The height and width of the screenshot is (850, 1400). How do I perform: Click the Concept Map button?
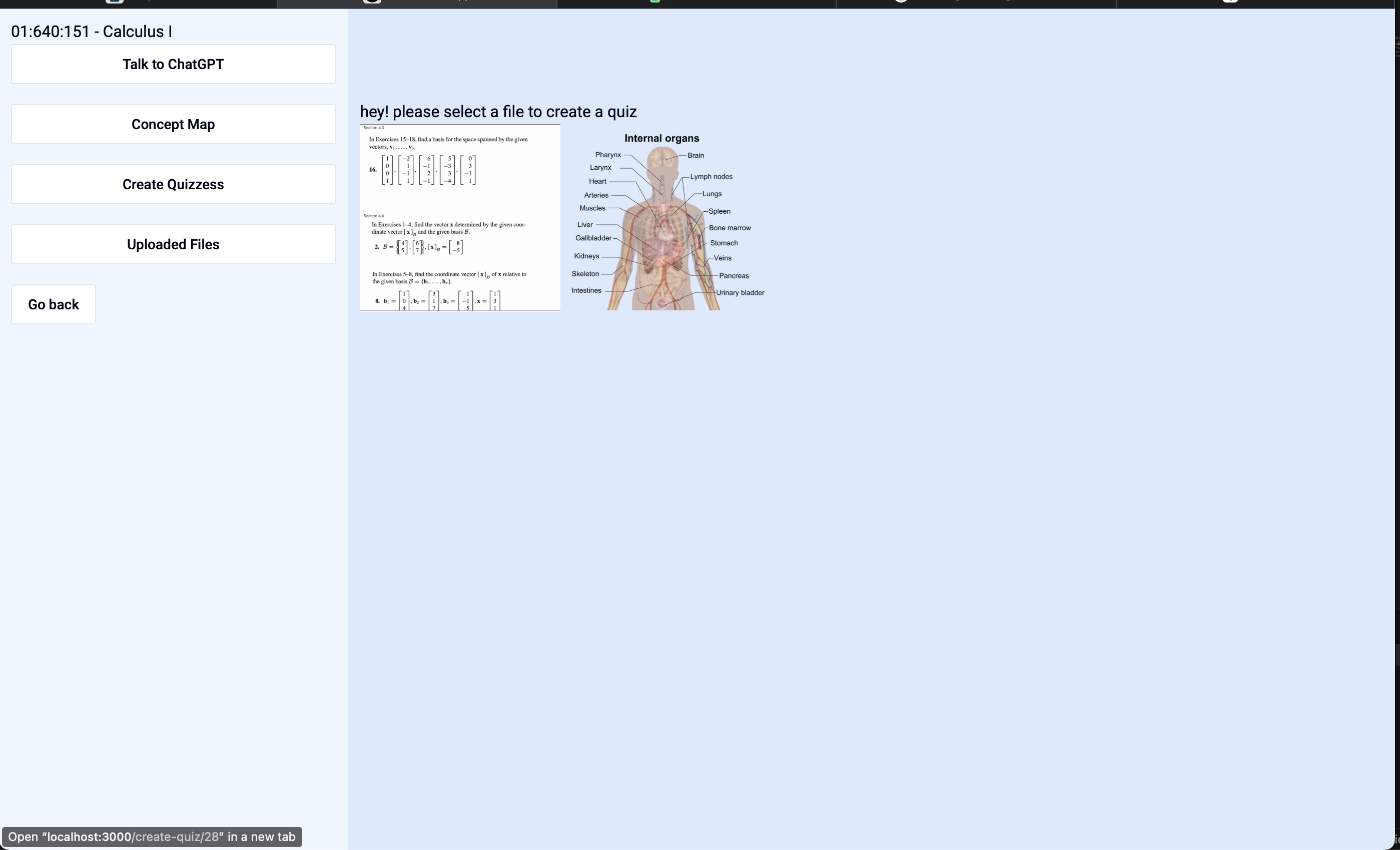(x=173, y=125)
